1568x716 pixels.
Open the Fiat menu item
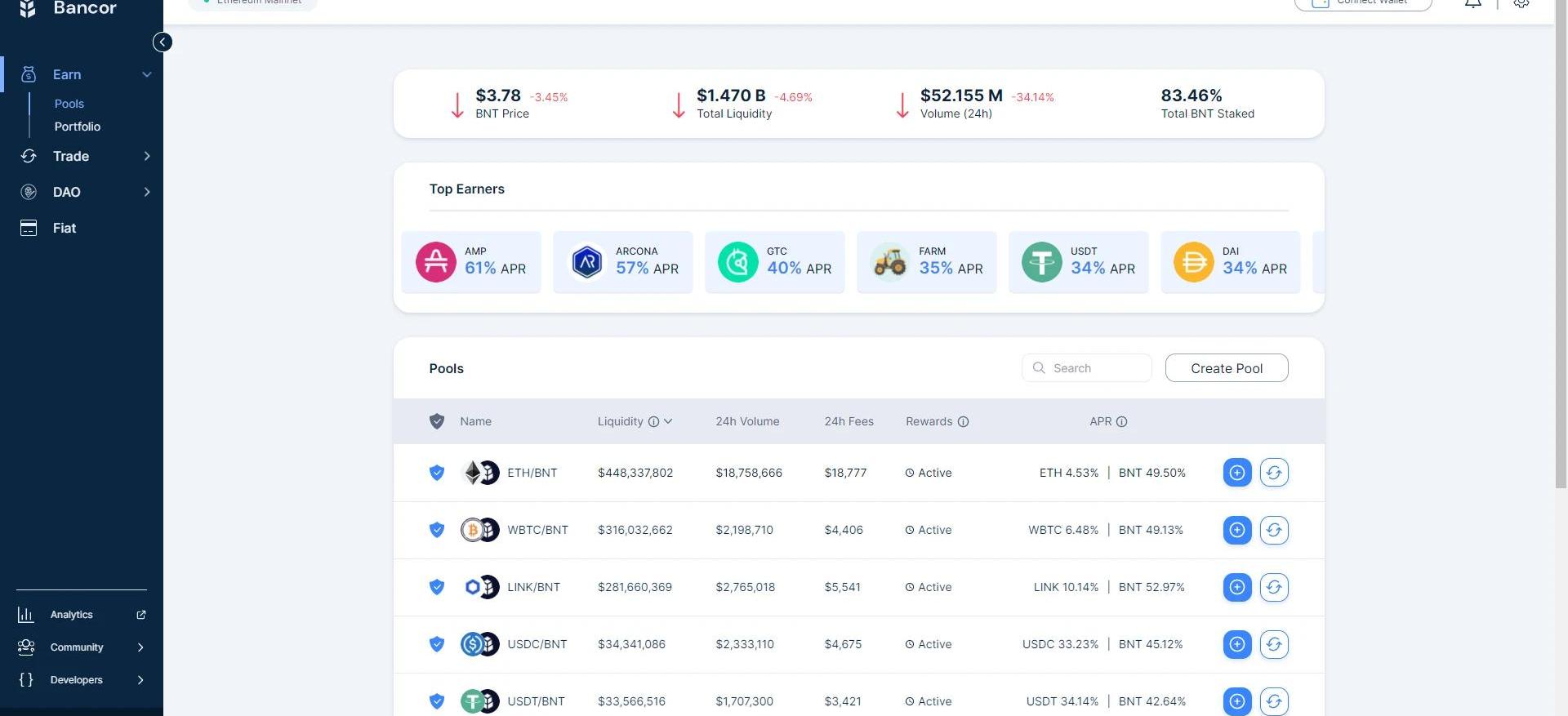click(x=82, y=228)
